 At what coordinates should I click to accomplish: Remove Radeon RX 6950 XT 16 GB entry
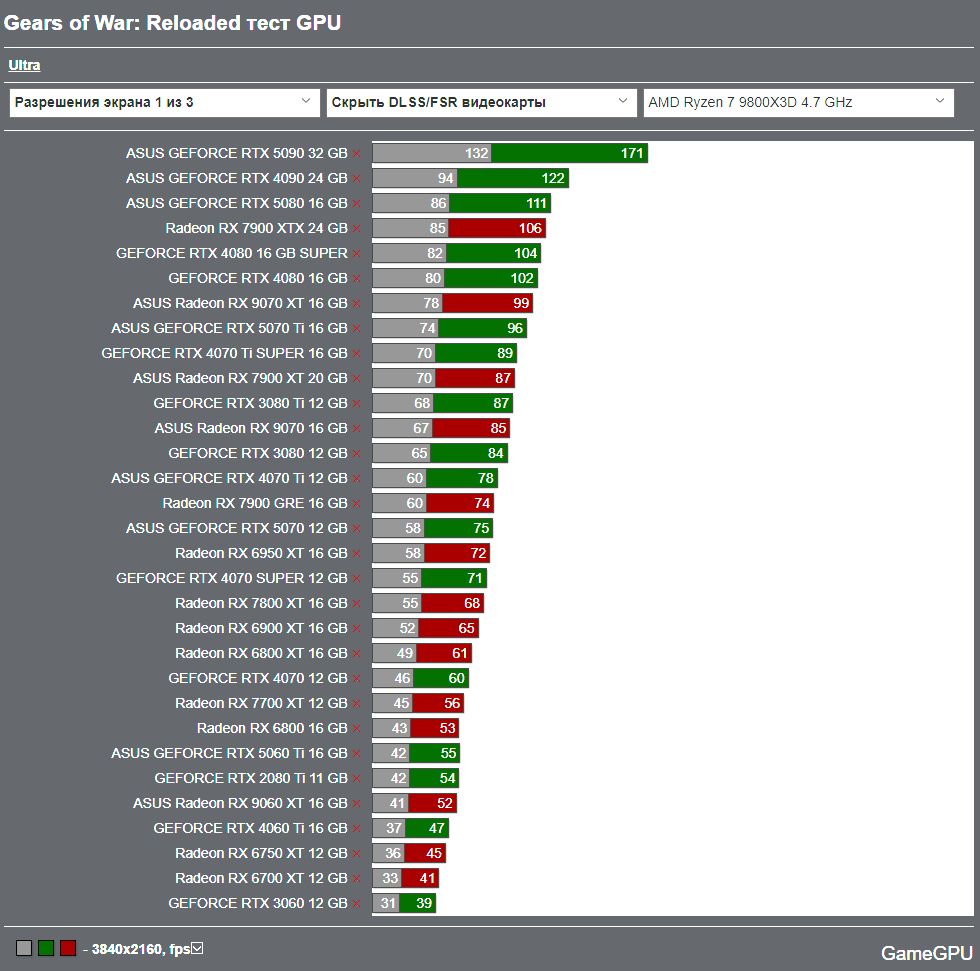click(x=356, y=554)
